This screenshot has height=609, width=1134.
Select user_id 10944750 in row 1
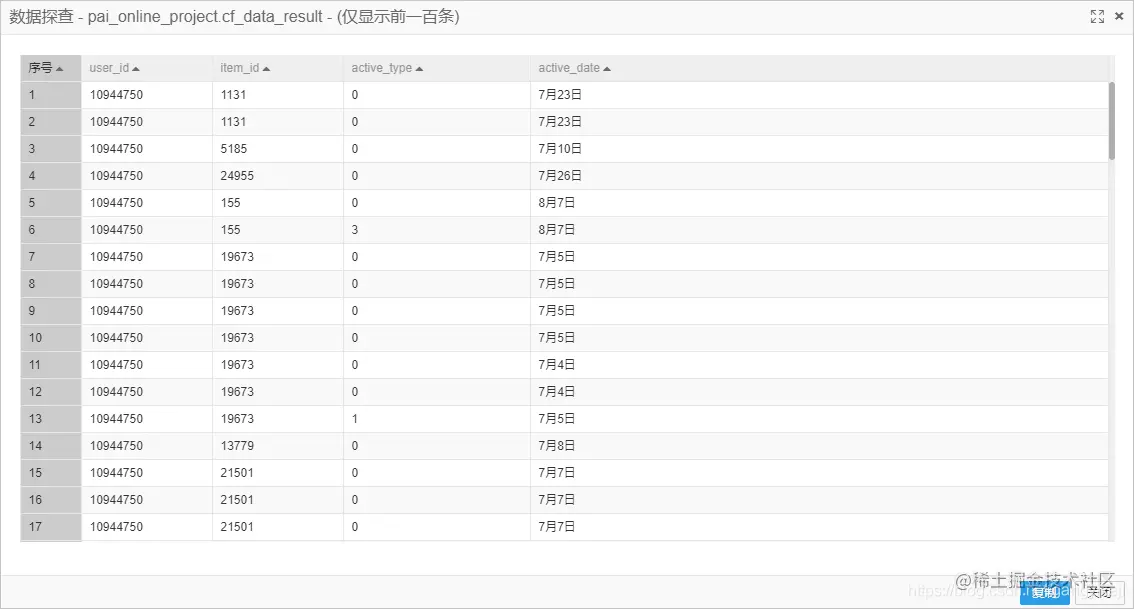147,95
